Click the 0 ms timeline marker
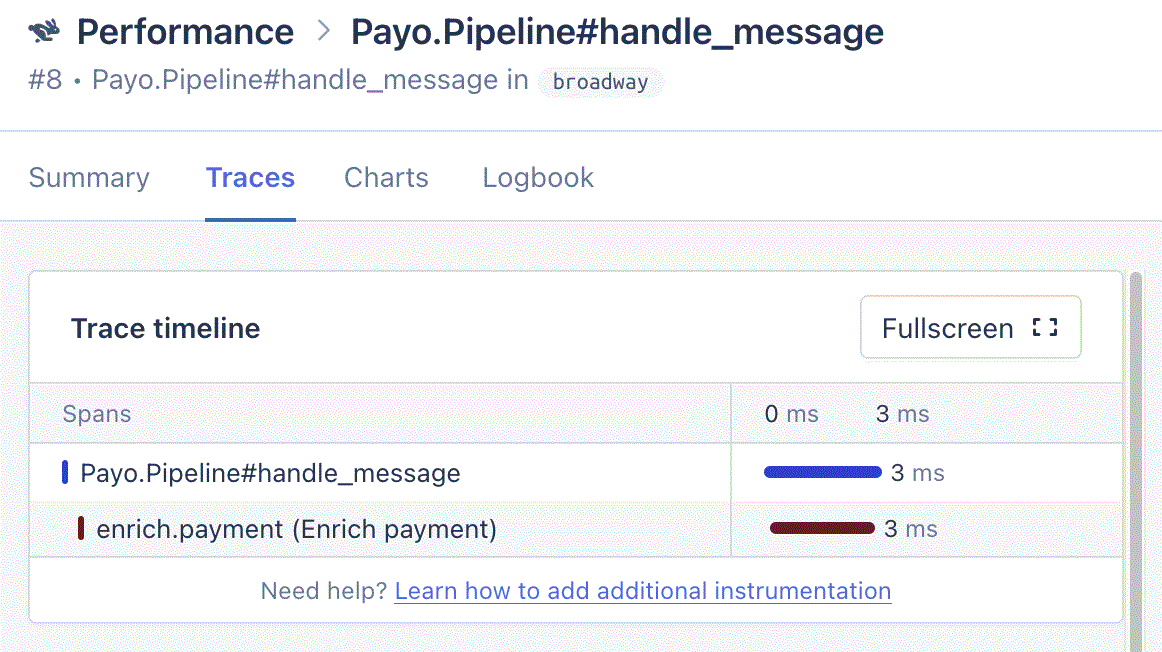The image size is (1162, 652). click(791, 413)
